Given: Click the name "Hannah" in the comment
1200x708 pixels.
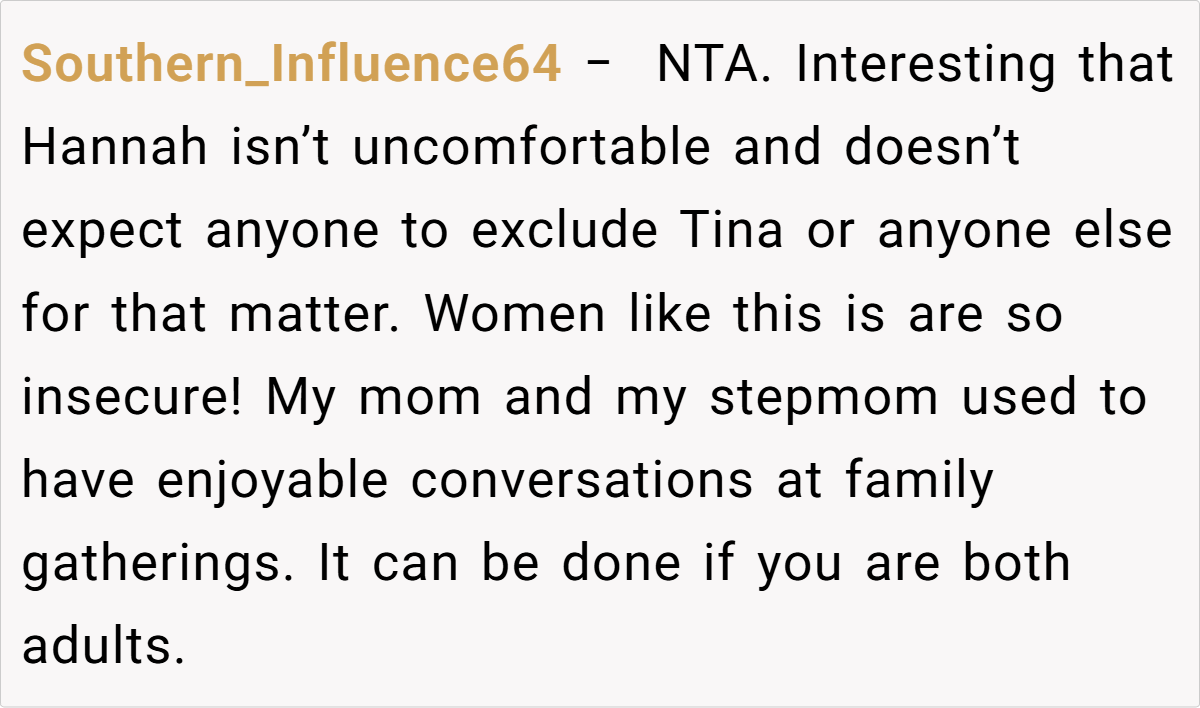Looking at the screenshot, I should click(x=115, y=148).
